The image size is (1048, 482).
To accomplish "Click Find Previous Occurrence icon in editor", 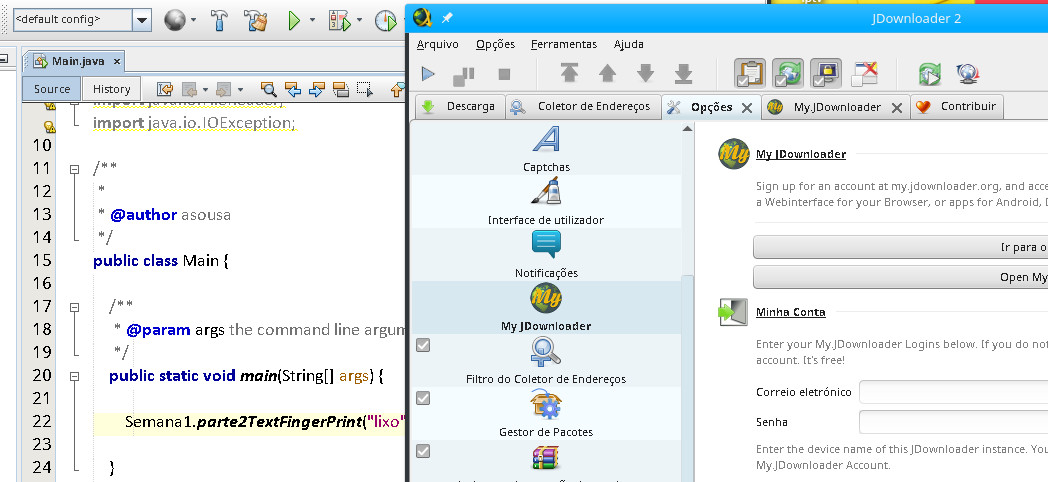I will 293,89.
